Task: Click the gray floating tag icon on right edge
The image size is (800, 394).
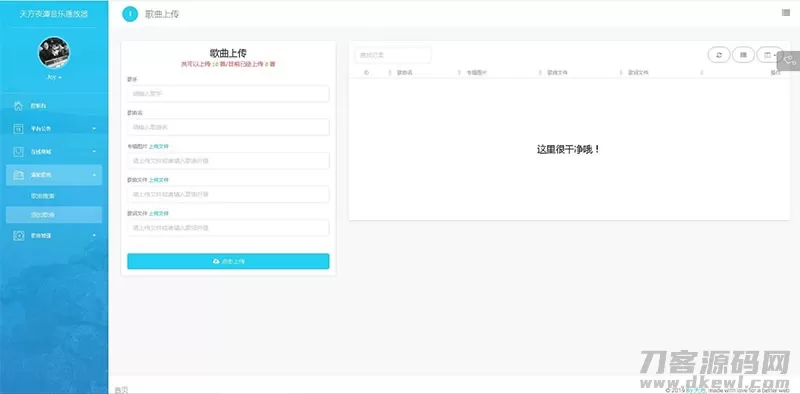Action: pos(789,60)
